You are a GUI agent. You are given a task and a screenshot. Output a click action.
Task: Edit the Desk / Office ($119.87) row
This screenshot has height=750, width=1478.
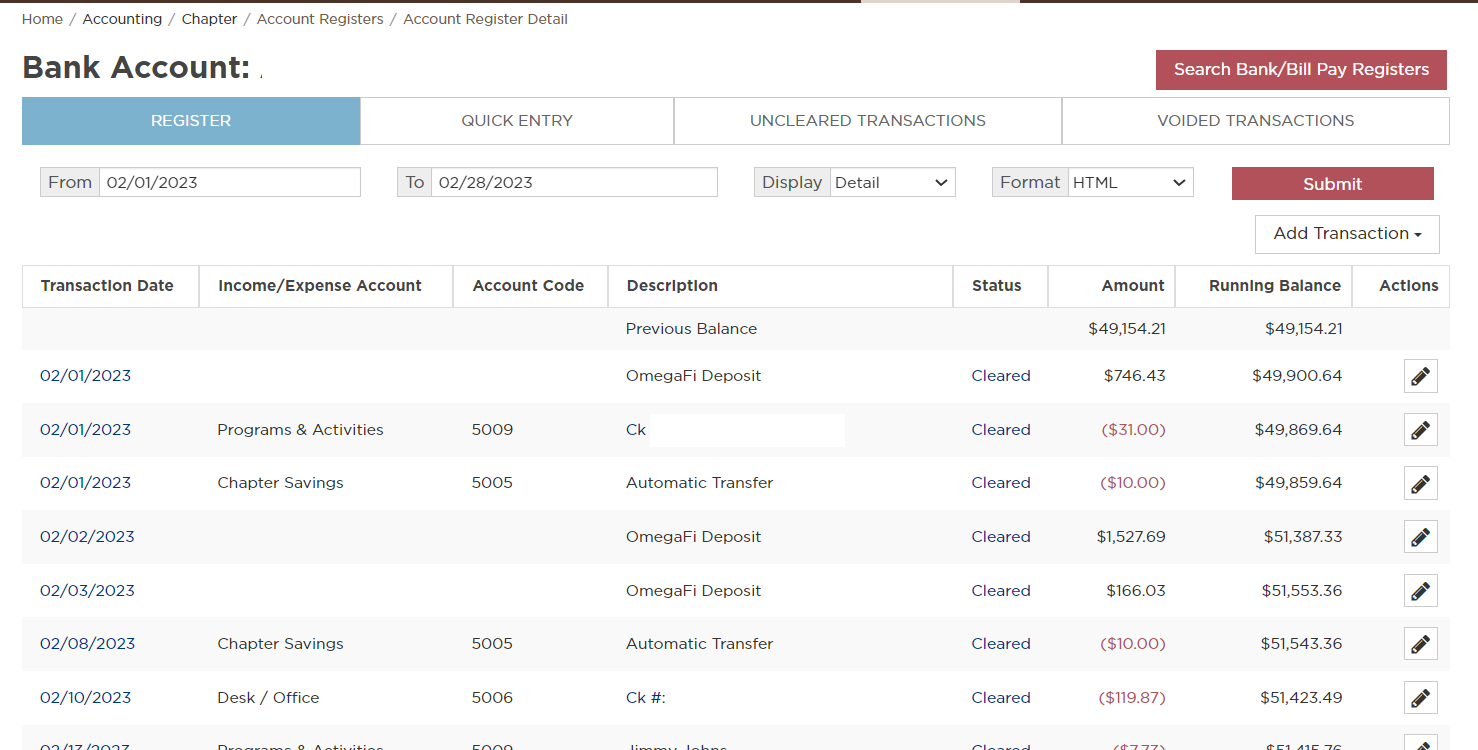[1420, 698]
